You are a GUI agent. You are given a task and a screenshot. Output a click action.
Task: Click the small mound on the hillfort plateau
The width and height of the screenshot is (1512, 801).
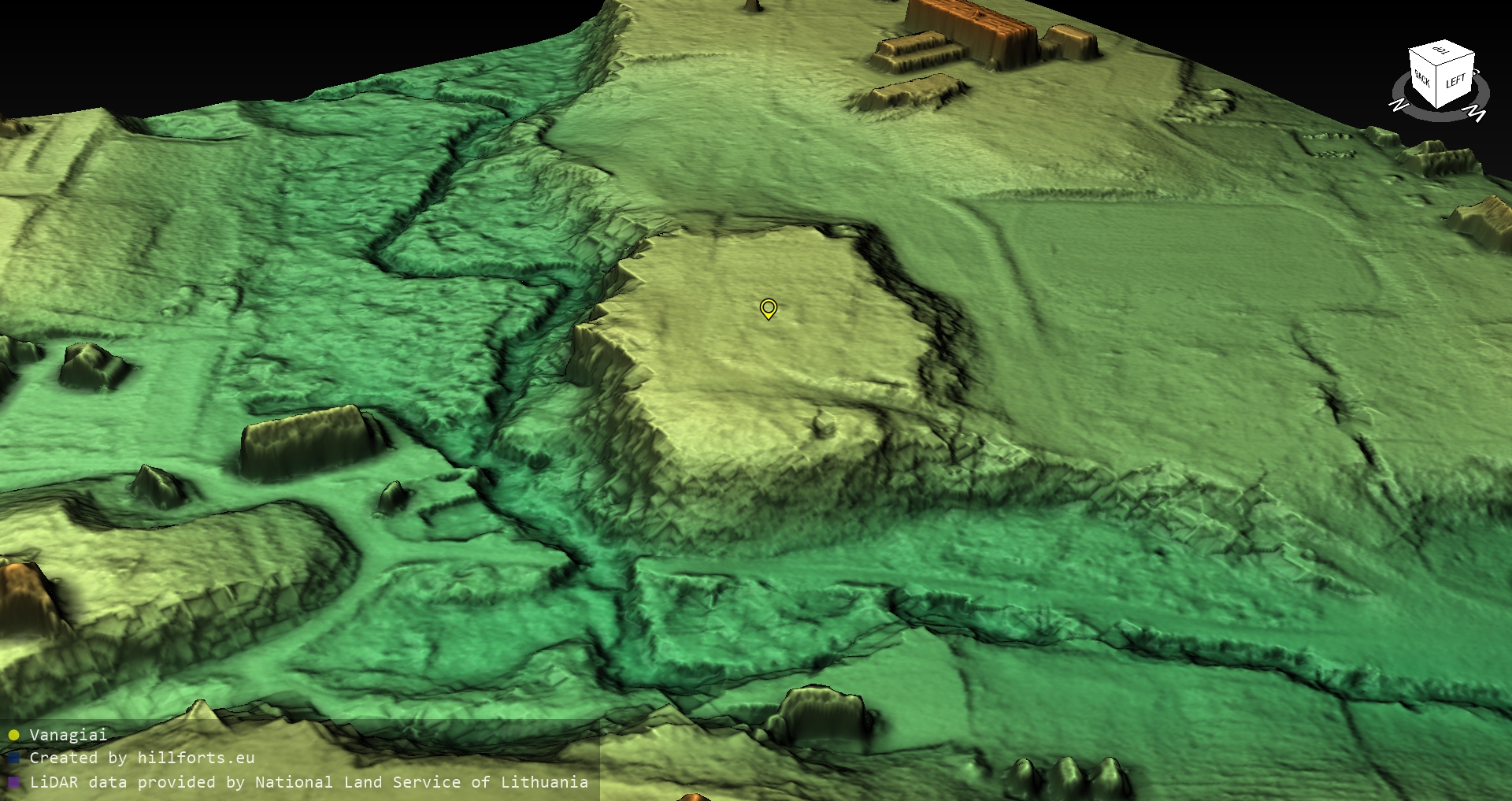click(823, 425)
